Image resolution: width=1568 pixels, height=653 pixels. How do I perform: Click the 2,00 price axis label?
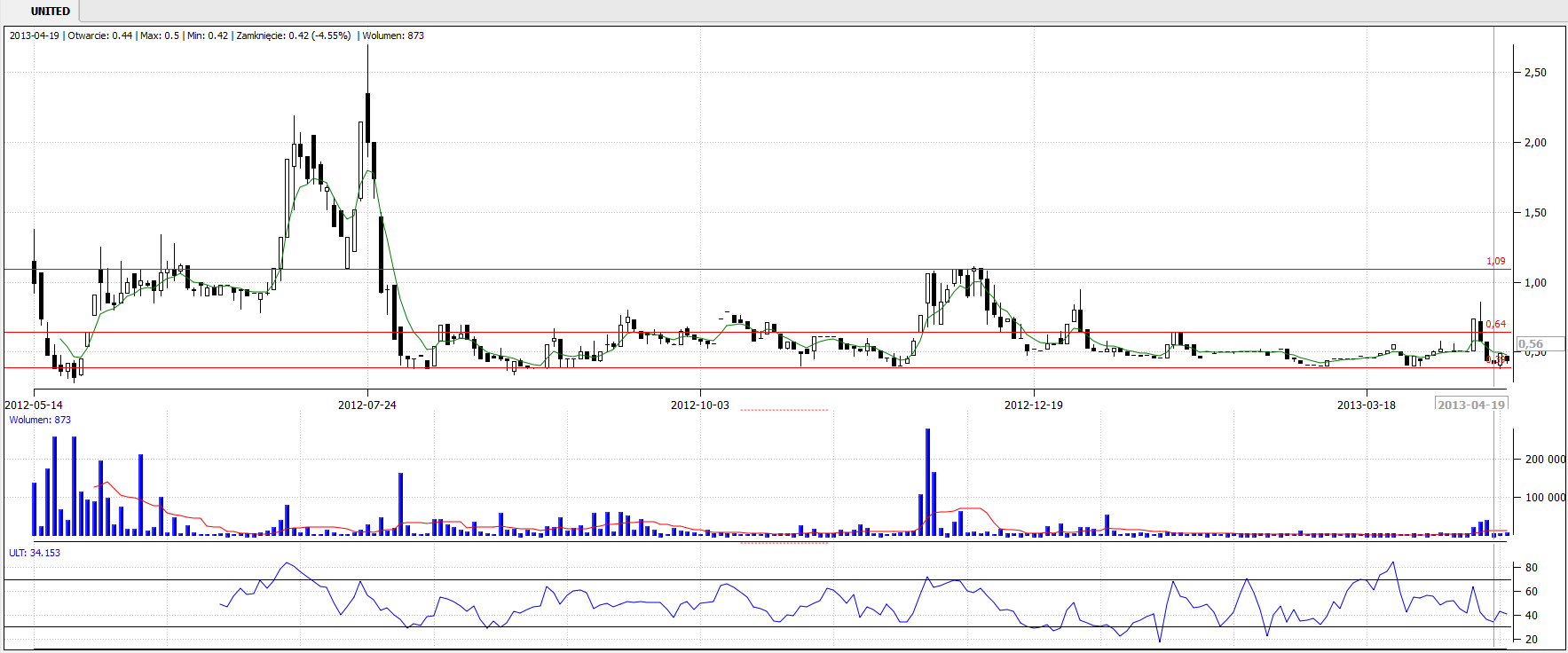[x=1535, y=143]
